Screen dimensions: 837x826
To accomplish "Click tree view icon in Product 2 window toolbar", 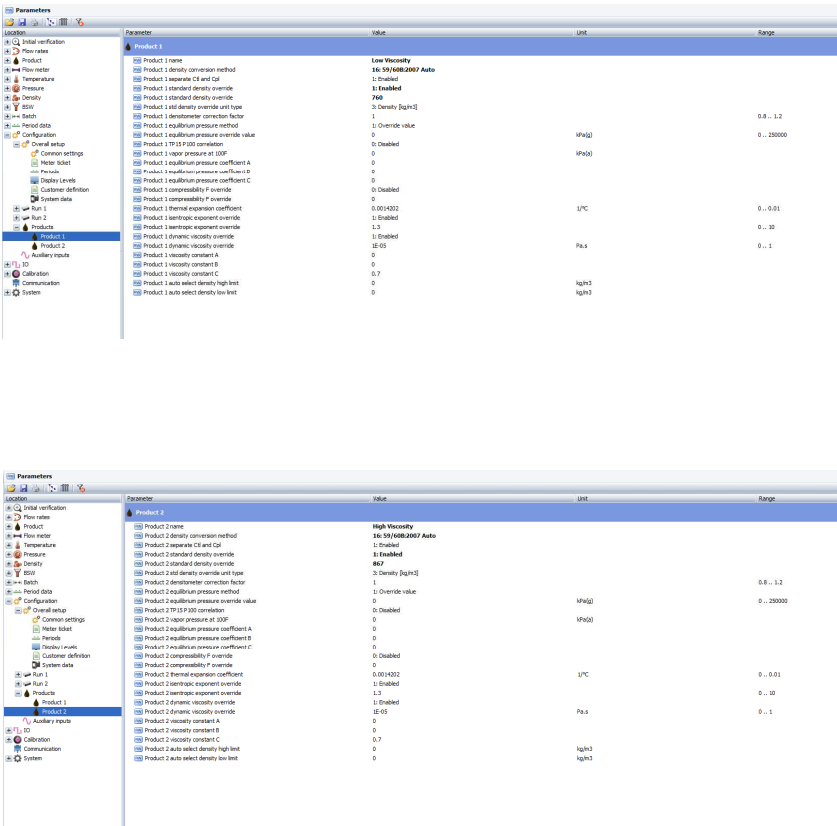I will [x=52, y=488].
